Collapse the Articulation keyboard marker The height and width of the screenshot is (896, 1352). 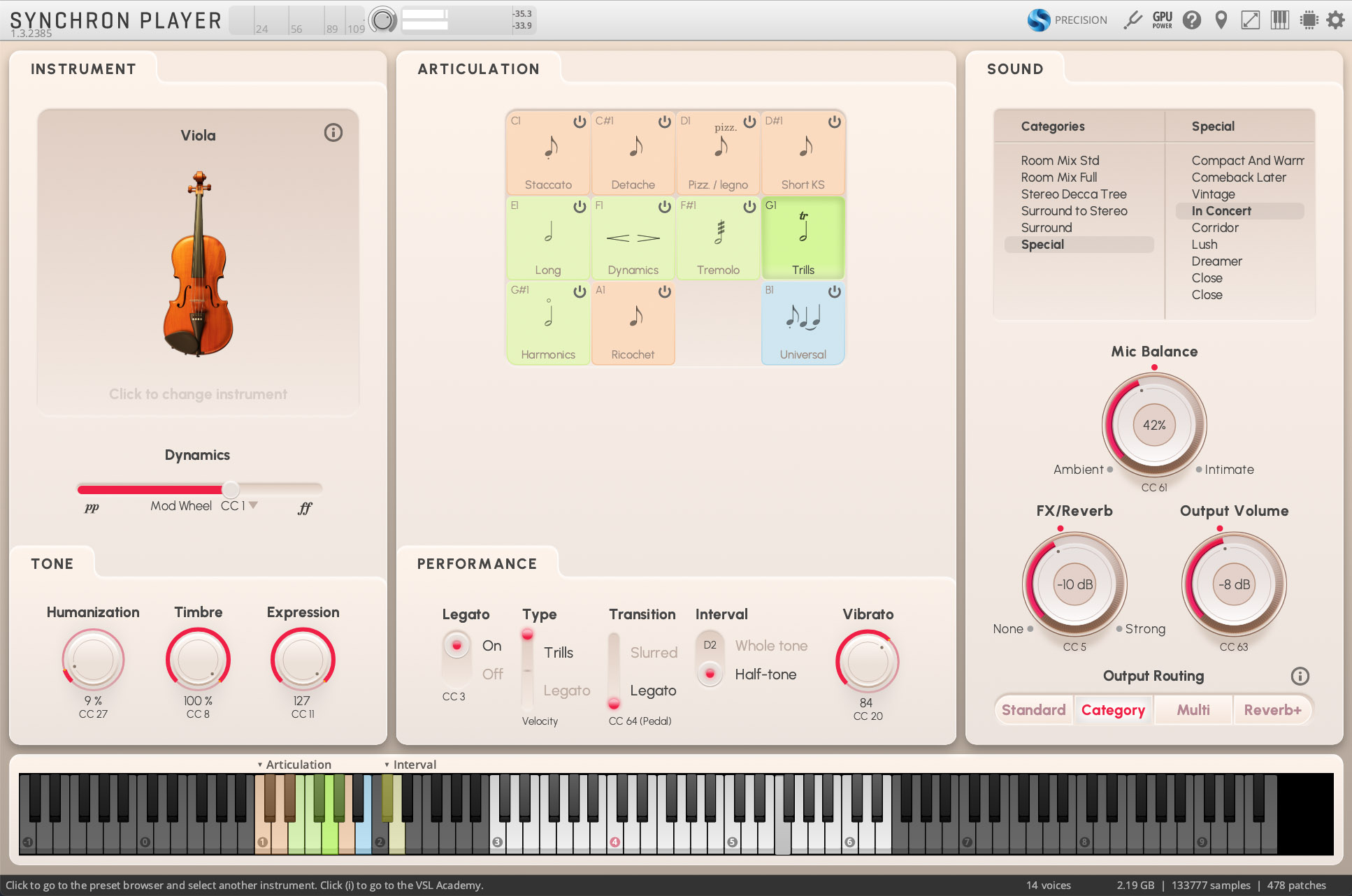(260, 765)
